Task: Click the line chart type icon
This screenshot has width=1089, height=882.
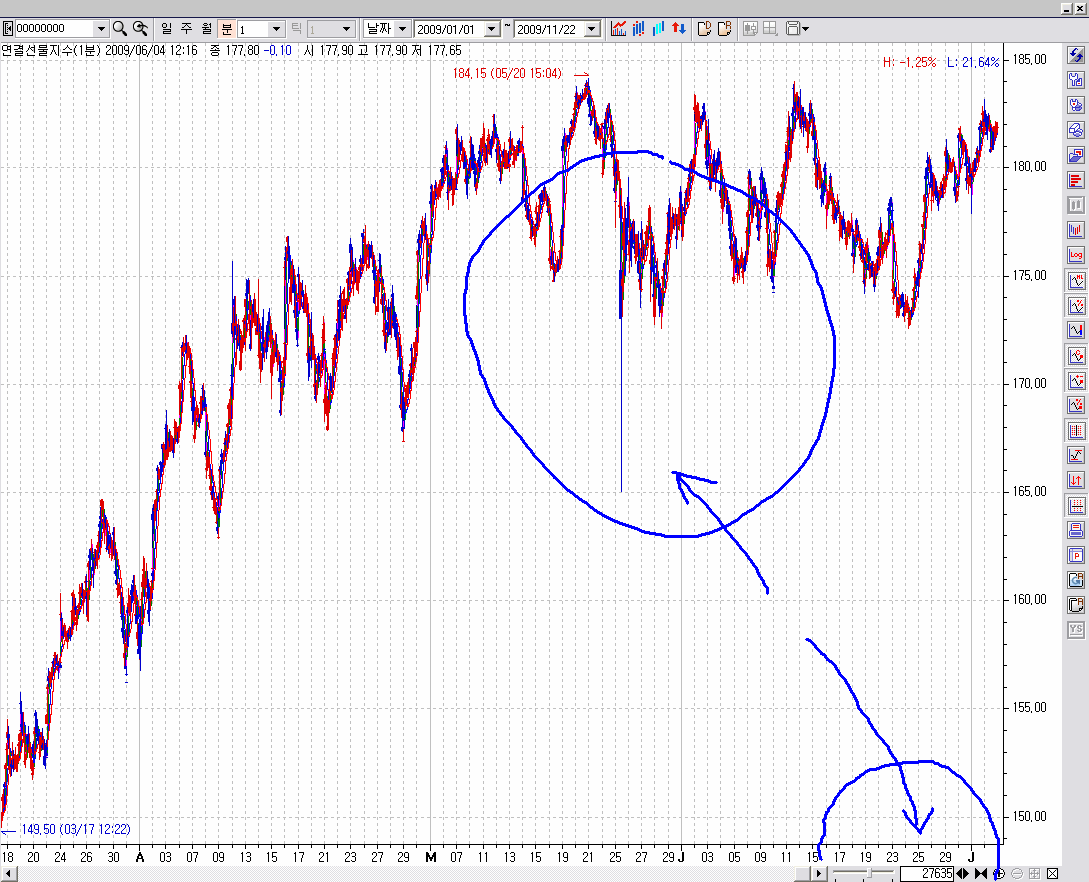Action: 619,29
